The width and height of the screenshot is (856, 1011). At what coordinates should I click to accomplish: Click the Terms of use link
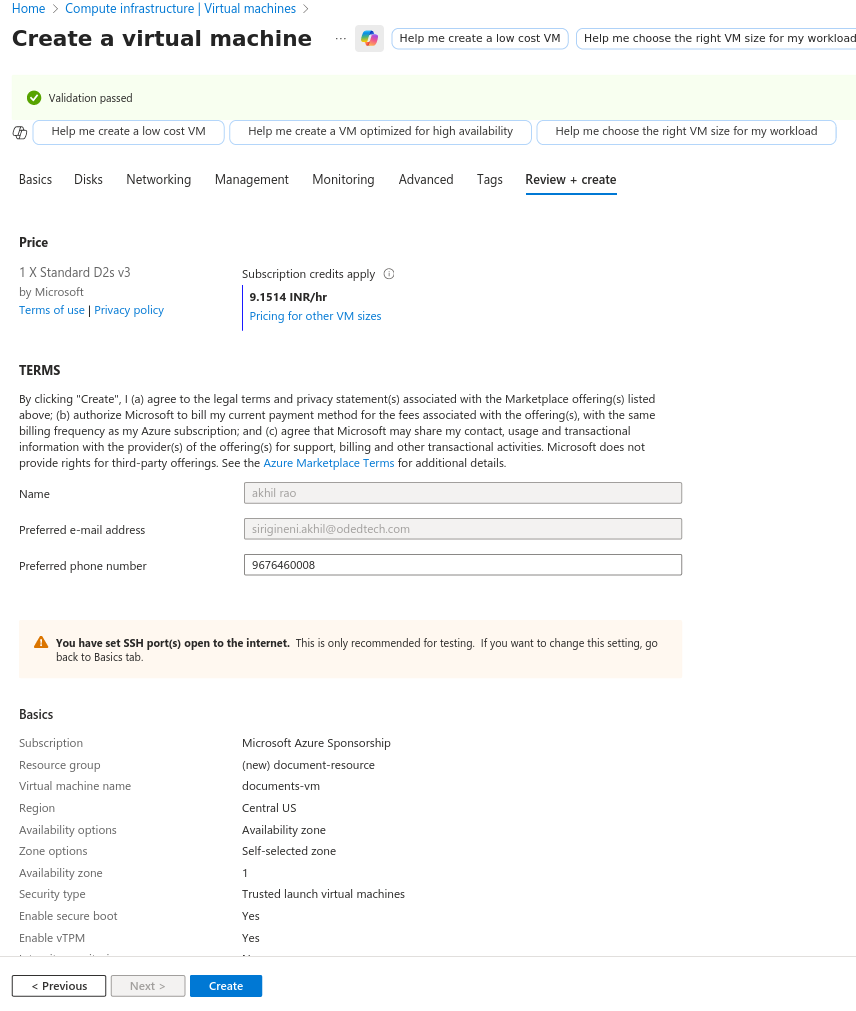pyautogui.click(x=52, y=310)
